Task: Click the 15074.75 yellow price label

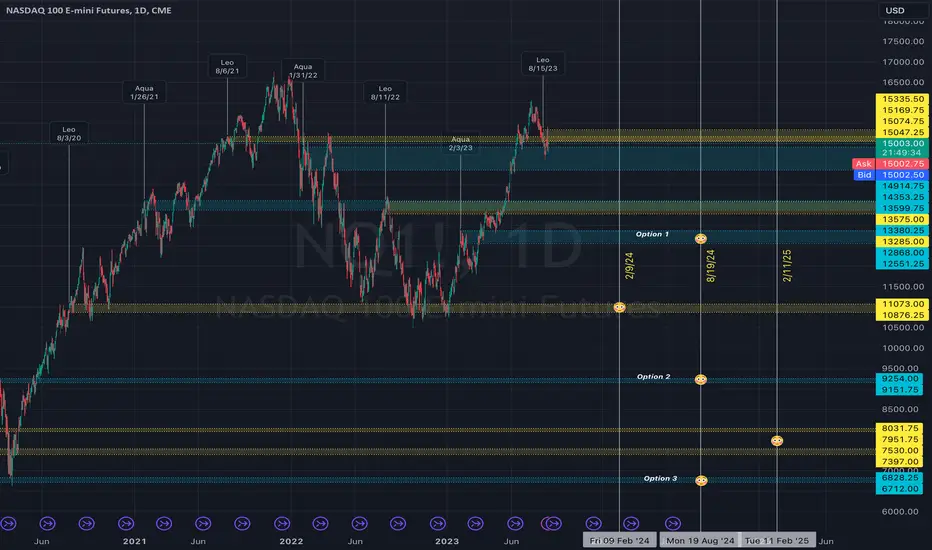Action: tap(902, 121)
